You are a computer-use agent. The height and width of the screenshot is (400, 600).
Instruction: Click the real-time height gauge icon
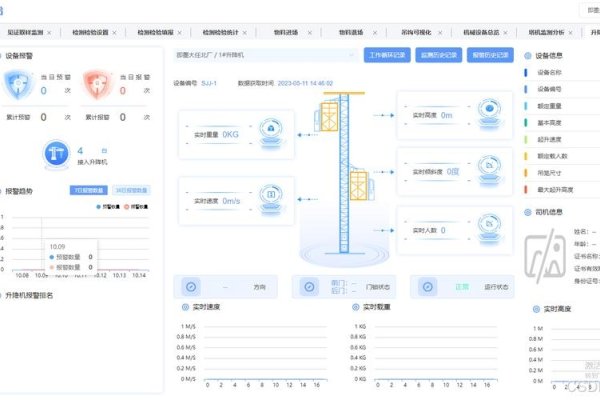pyautogui.click(x=489, y=114)
